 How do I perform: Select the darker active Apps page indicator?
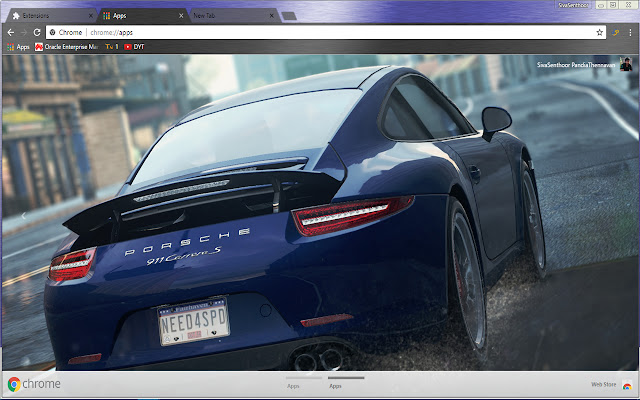point(346,382)
